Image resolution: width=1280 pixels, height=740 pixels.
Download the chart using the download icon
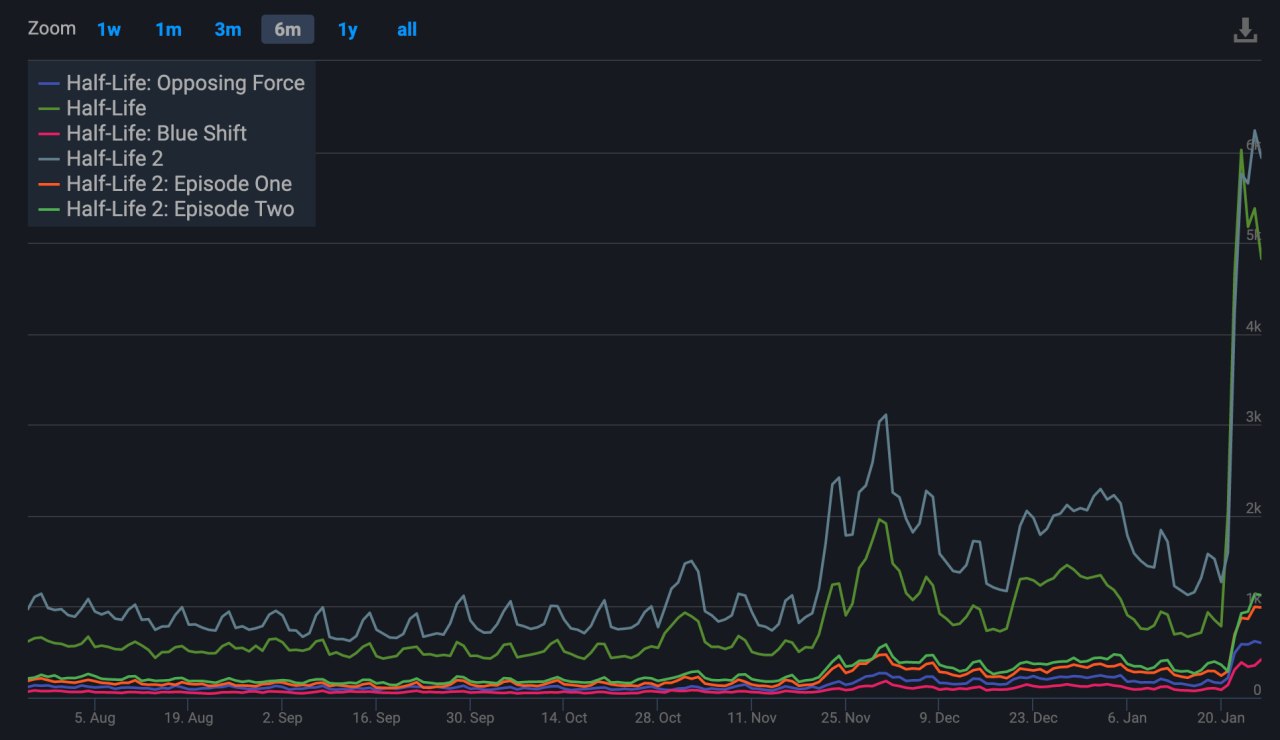click(1245, 30)
